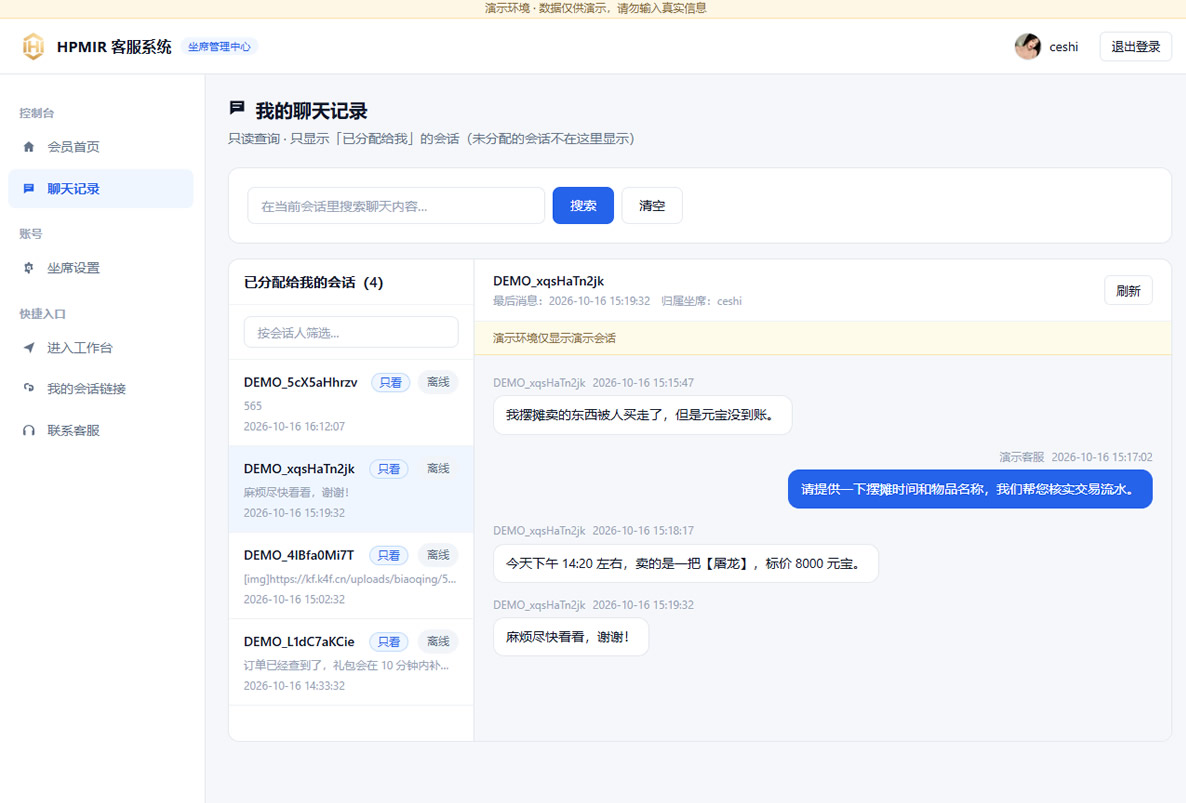The height and width of the screenshot is (803, 1186).
Task: Click the blue 搜索 search button
Action: click(583, 206)
